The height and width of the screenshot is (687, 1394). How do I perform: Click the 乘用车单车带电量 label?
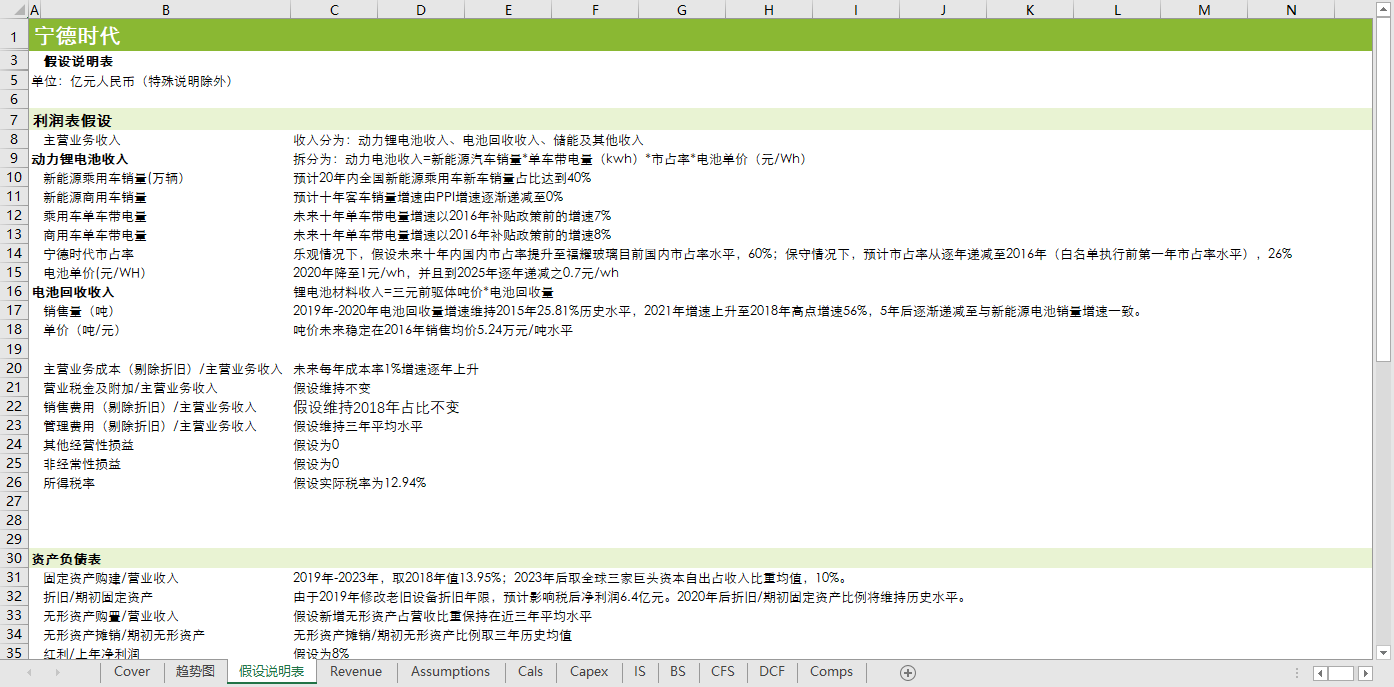95,216
